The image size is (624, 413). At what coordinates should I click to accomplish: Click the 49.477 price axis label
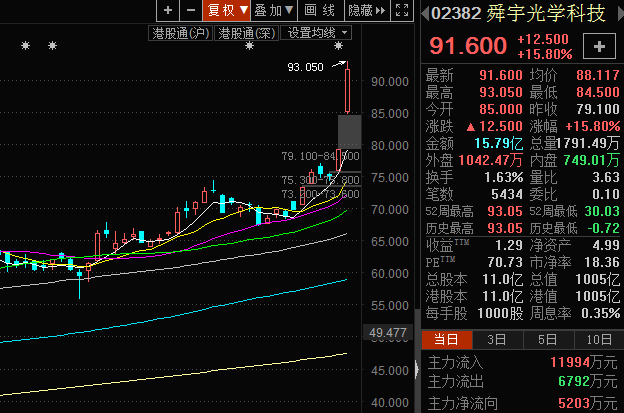386,332
